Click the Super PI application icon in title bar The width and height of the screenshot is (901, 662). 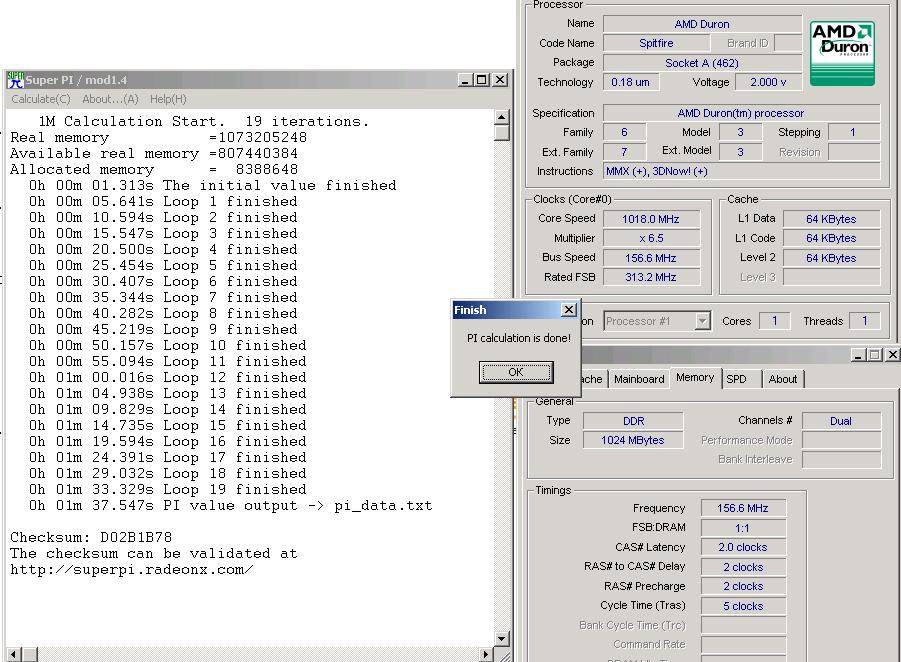click(x=16, y=80)
